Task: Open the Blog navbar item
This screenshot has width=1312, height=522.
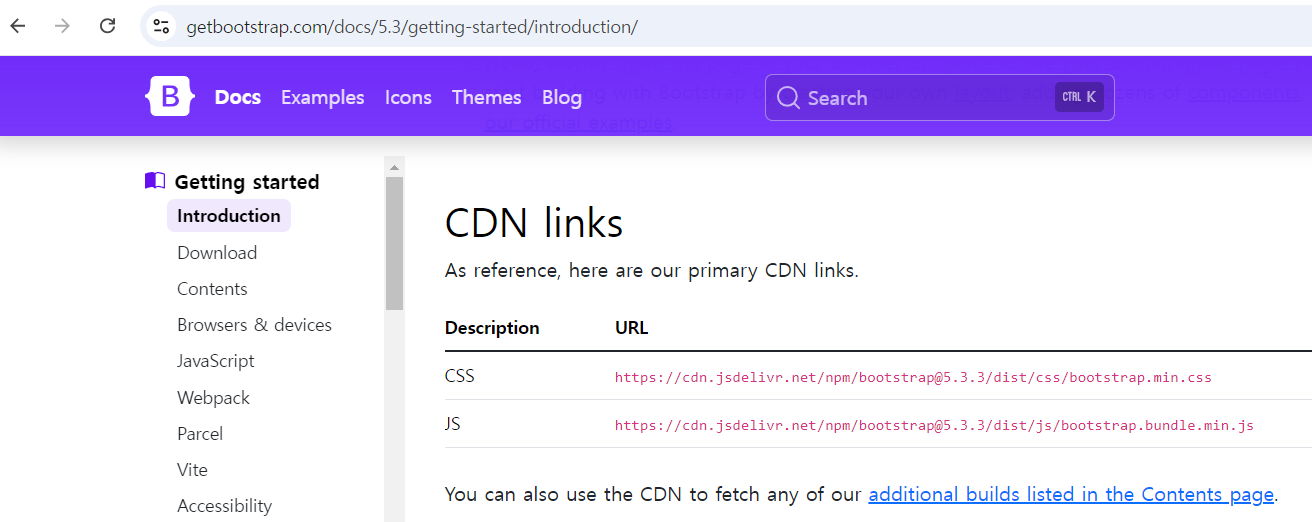Action: (x=562, y=97)
